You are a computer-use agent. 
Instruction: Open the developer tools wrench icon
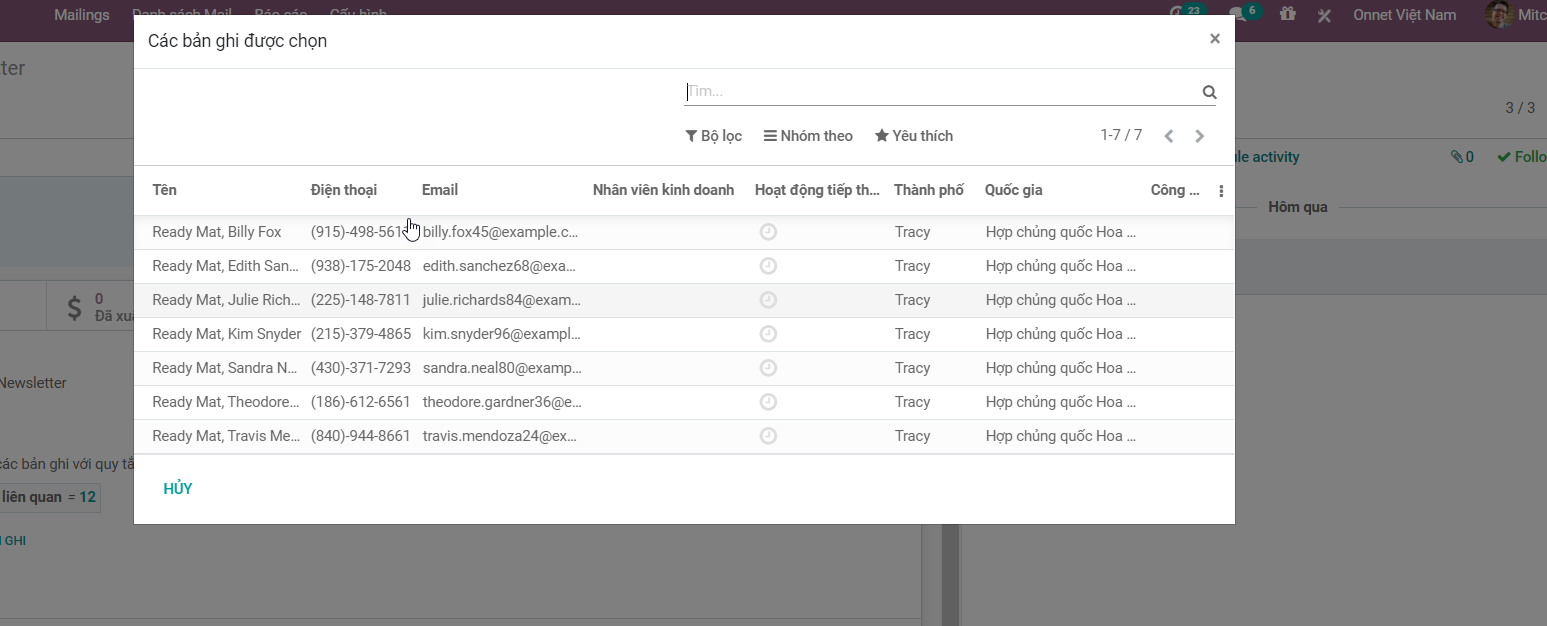click(x=1324, y=15)
